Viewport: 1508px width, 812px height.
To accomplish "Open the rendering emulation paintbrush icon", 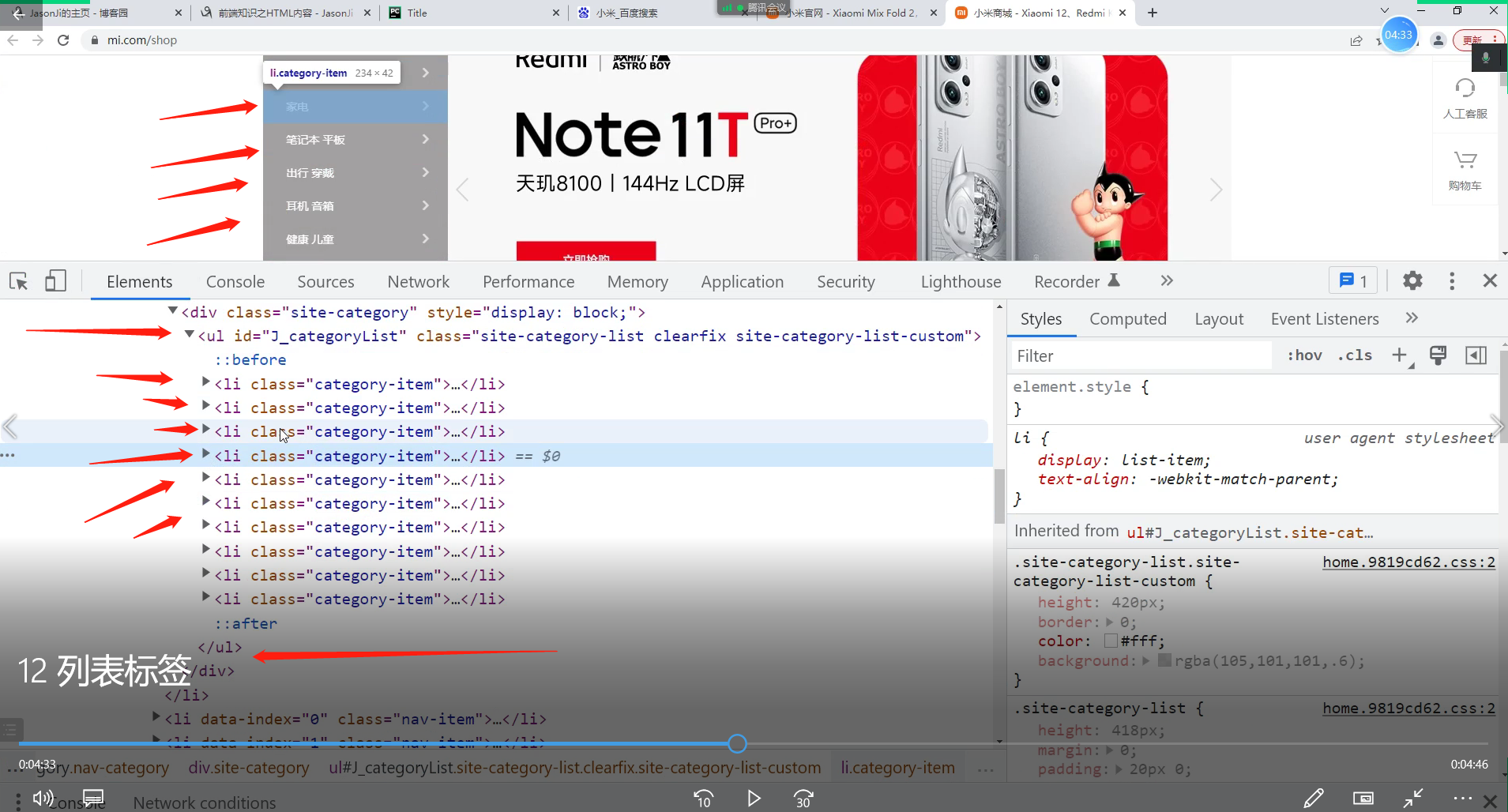I will coord(1438,355).
